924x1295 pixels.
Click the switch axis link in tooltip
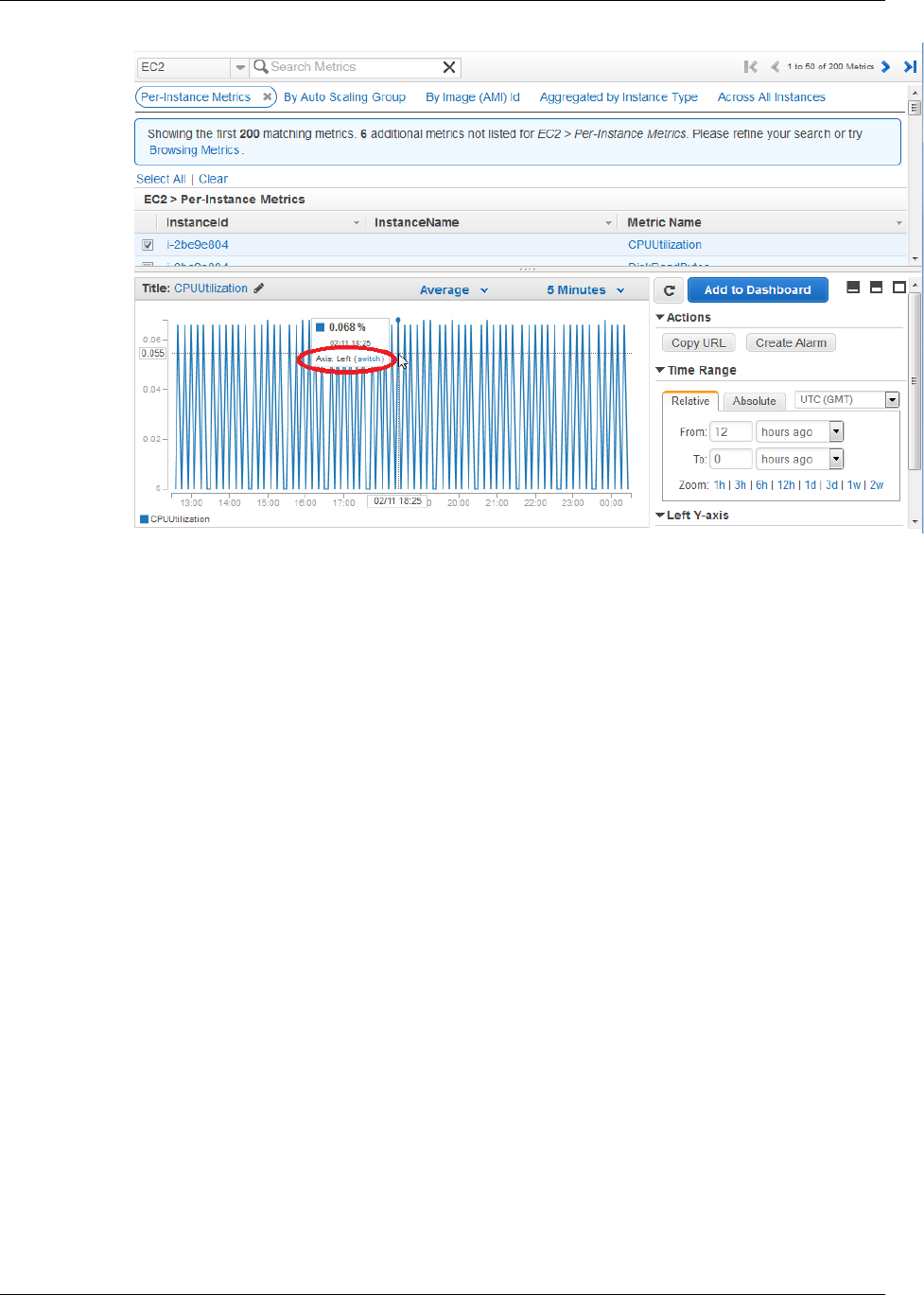(369, 359)
